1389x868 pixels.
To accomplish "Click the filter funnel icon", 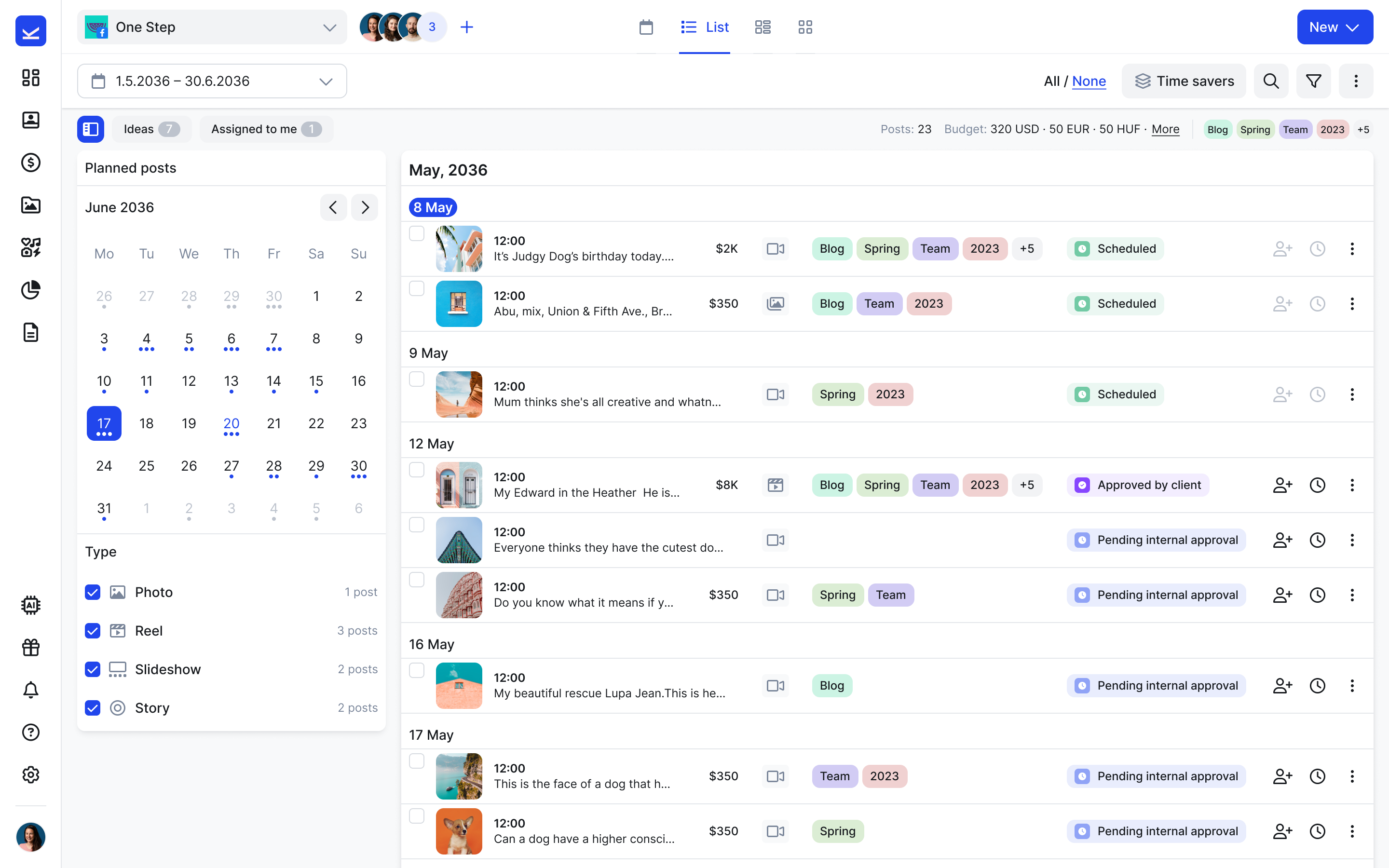I will tap(1313, 81).
